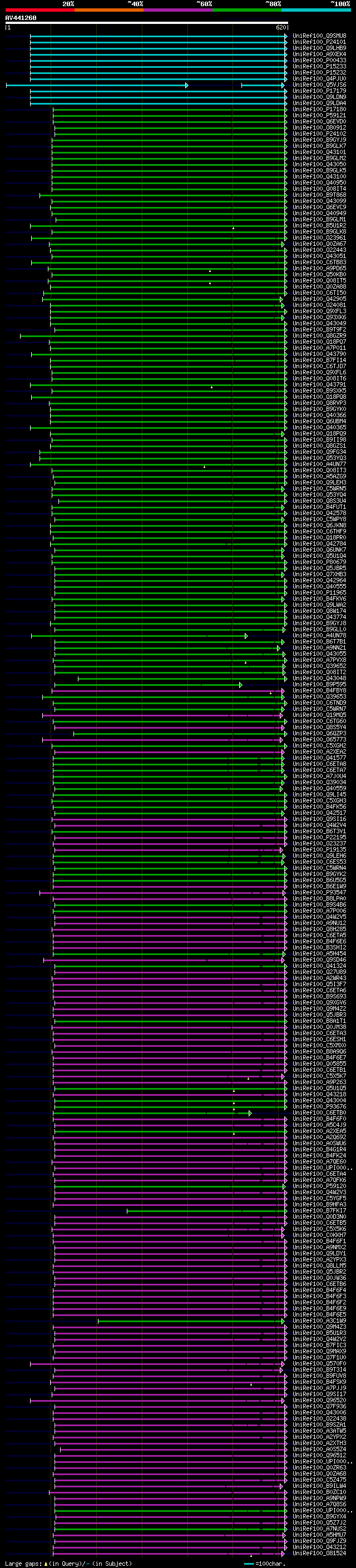Click the UniRef100_B9T868 label
The image size is (356, 1568).
(x=319, y=195)
